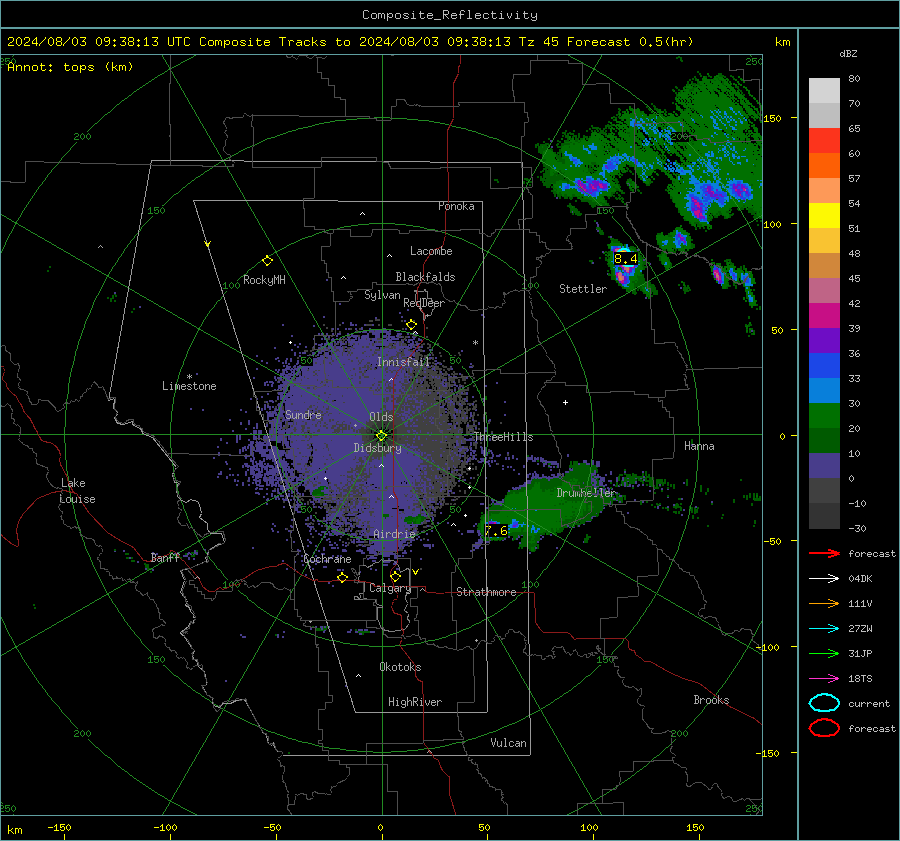Click the Lake Louise label
This screenshot has width=900, height=841.
point(77,491)
